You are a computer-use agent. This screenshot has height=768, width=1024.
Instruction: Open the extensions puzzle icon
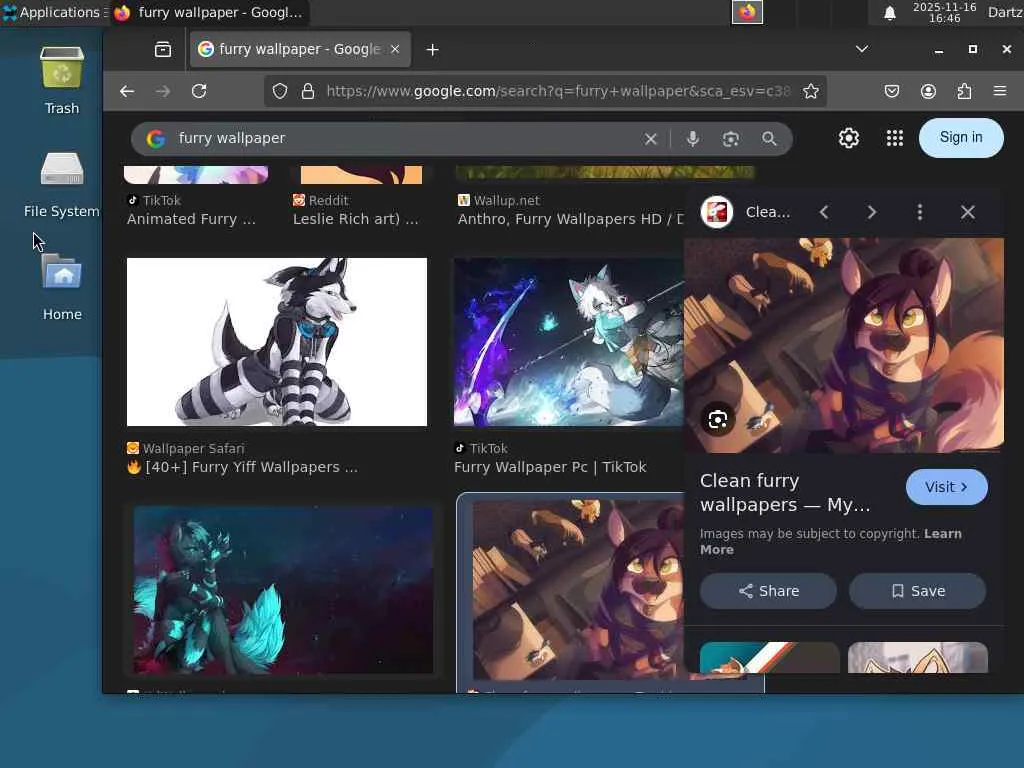964,91
